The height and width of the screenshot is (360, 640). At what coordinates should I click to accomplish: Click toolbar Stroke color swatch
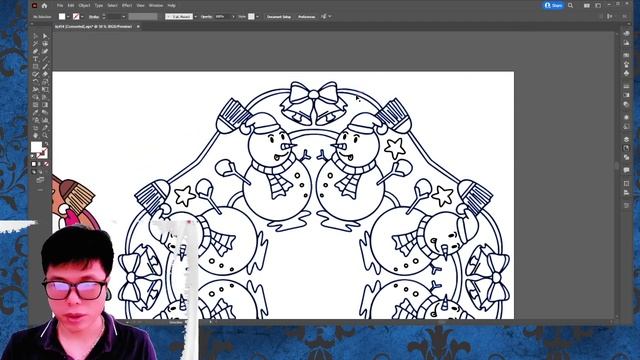click(42, 153)
